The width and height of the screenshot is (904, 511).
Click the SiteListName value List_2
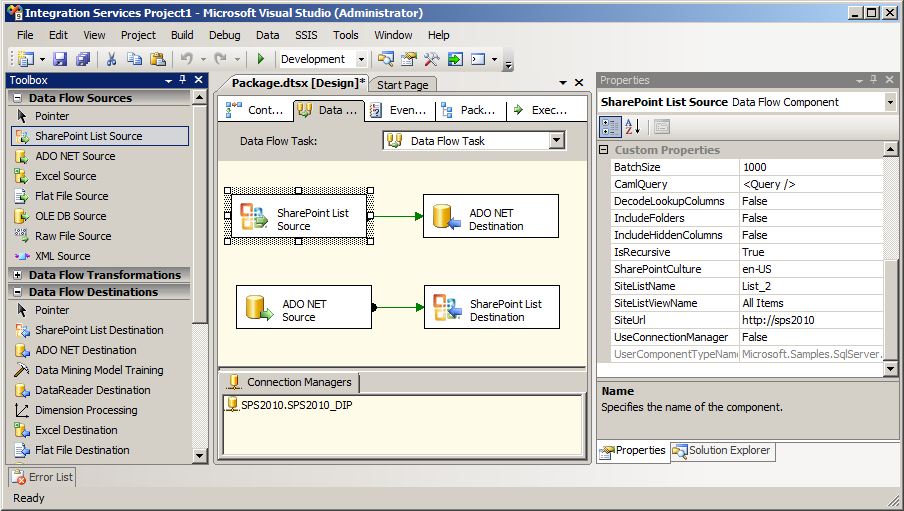pyautogui.click(x=811, y=286)
